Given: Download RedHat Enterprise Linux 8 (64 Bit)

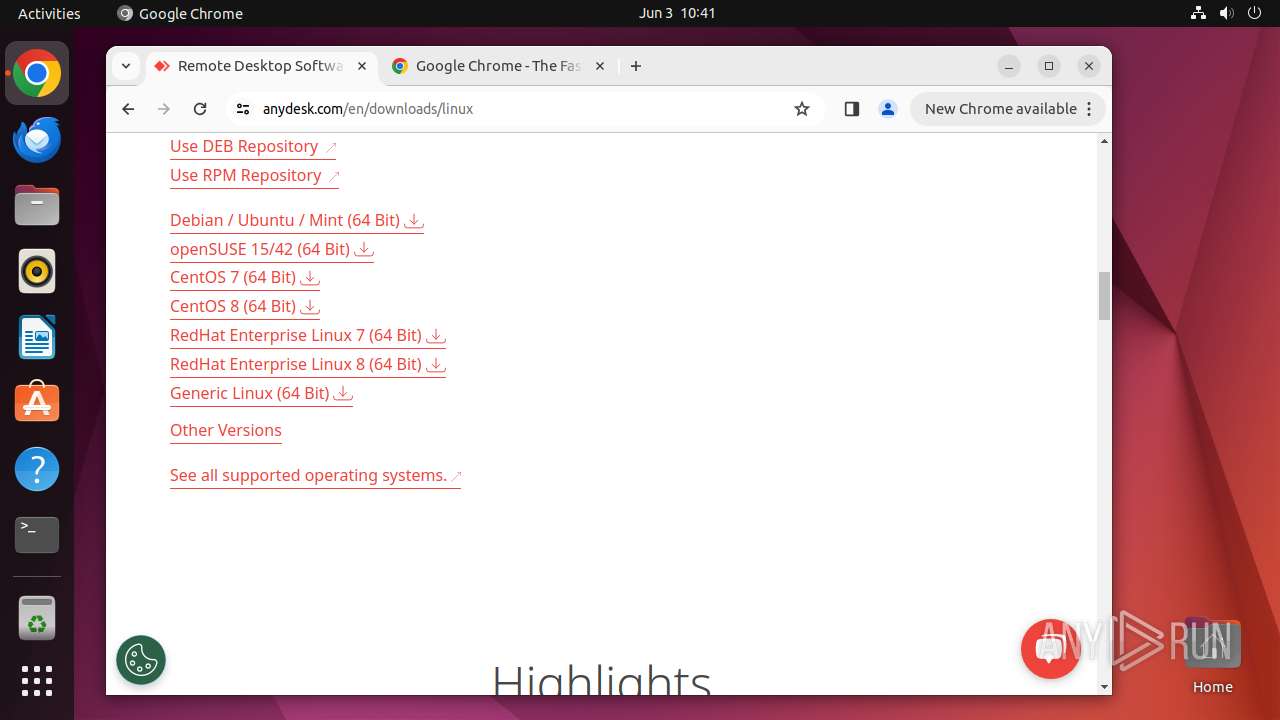Looking at the screenshot, I should (x=308, y=364).
